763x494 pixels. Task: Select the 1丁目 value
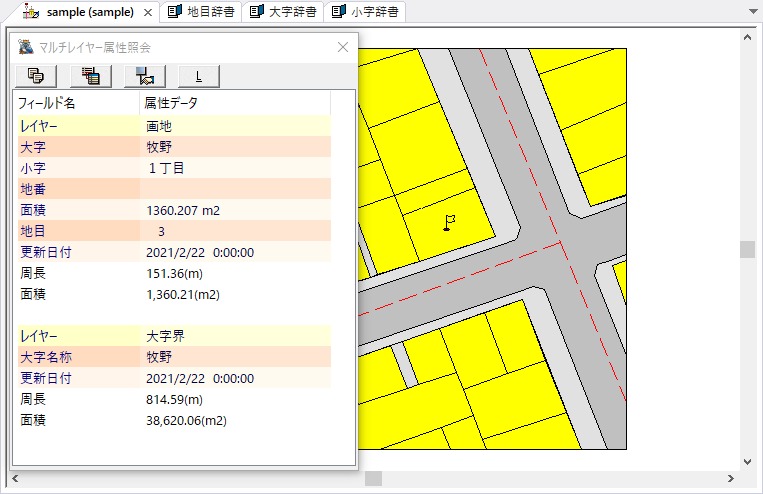pyautogui.click(x=165, y=168)
